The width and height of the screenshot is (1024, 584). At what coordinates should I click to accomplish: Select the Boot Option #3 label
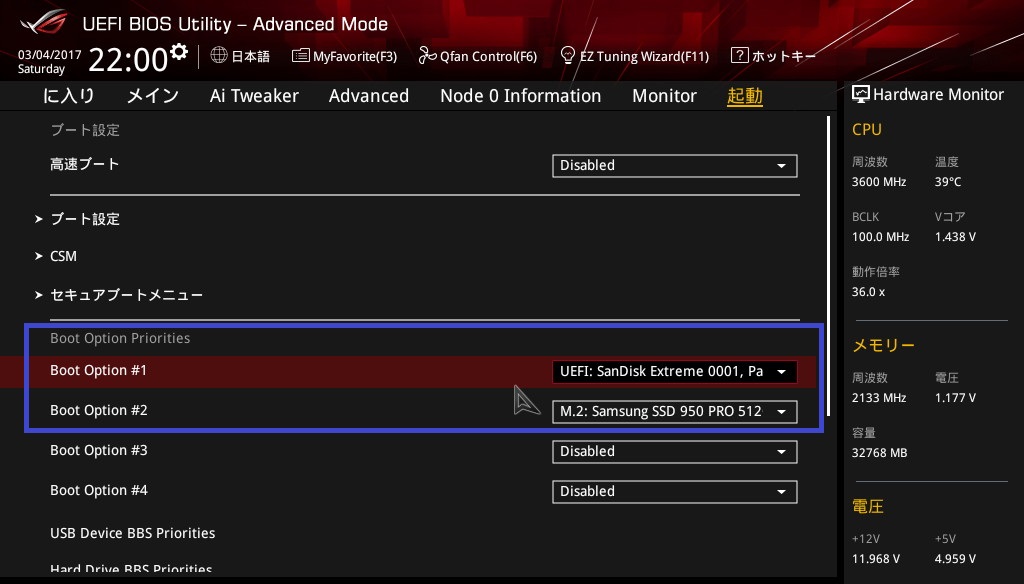(x=99, y=450)
